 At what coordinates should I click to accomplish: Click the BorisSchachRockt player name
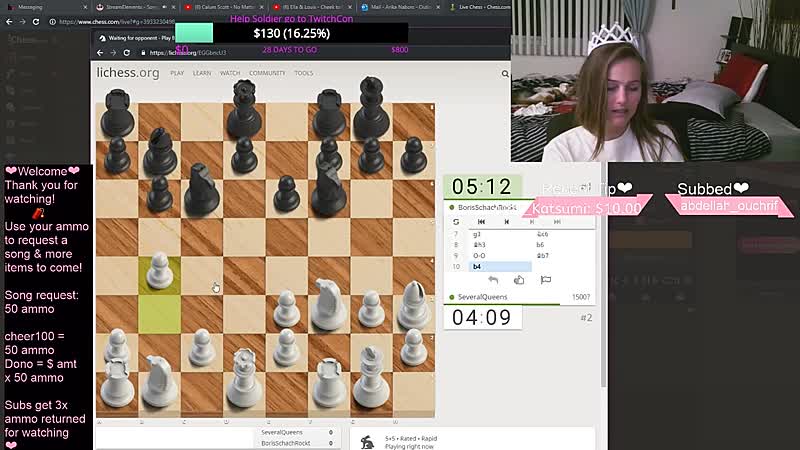488,207
